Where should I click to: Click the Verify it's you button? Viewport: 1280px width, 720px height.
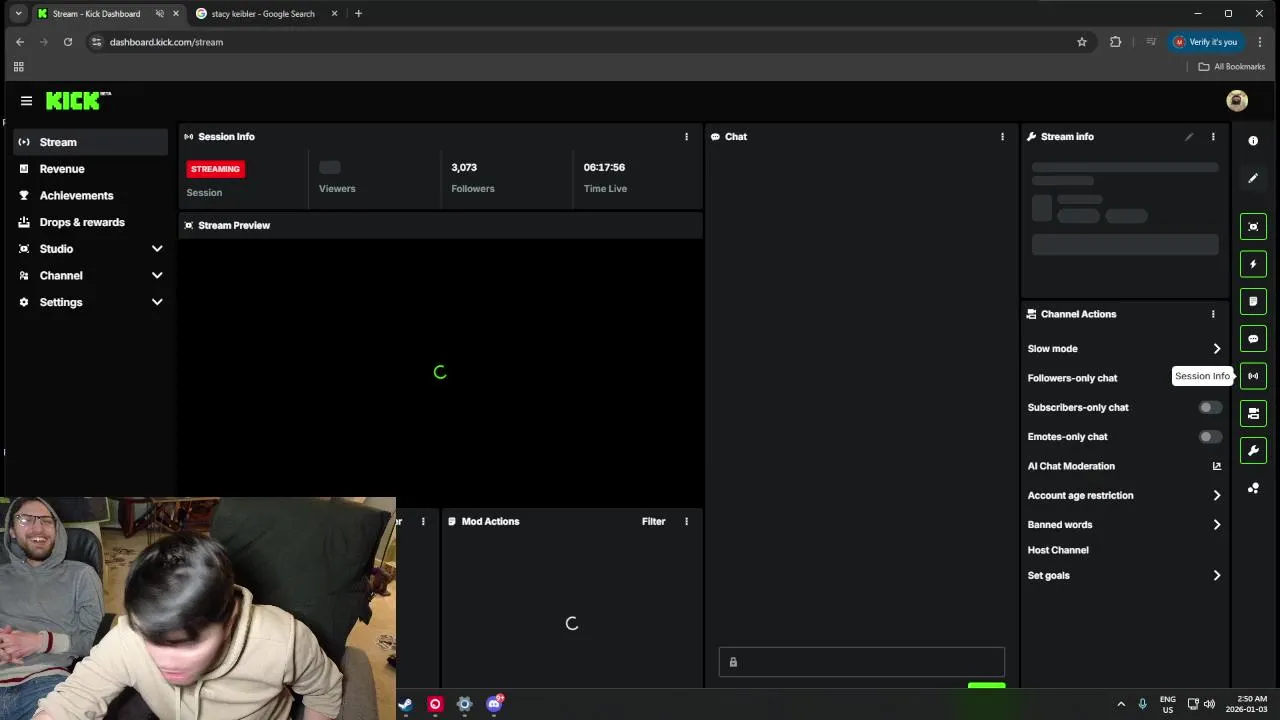coord(1206,42)
